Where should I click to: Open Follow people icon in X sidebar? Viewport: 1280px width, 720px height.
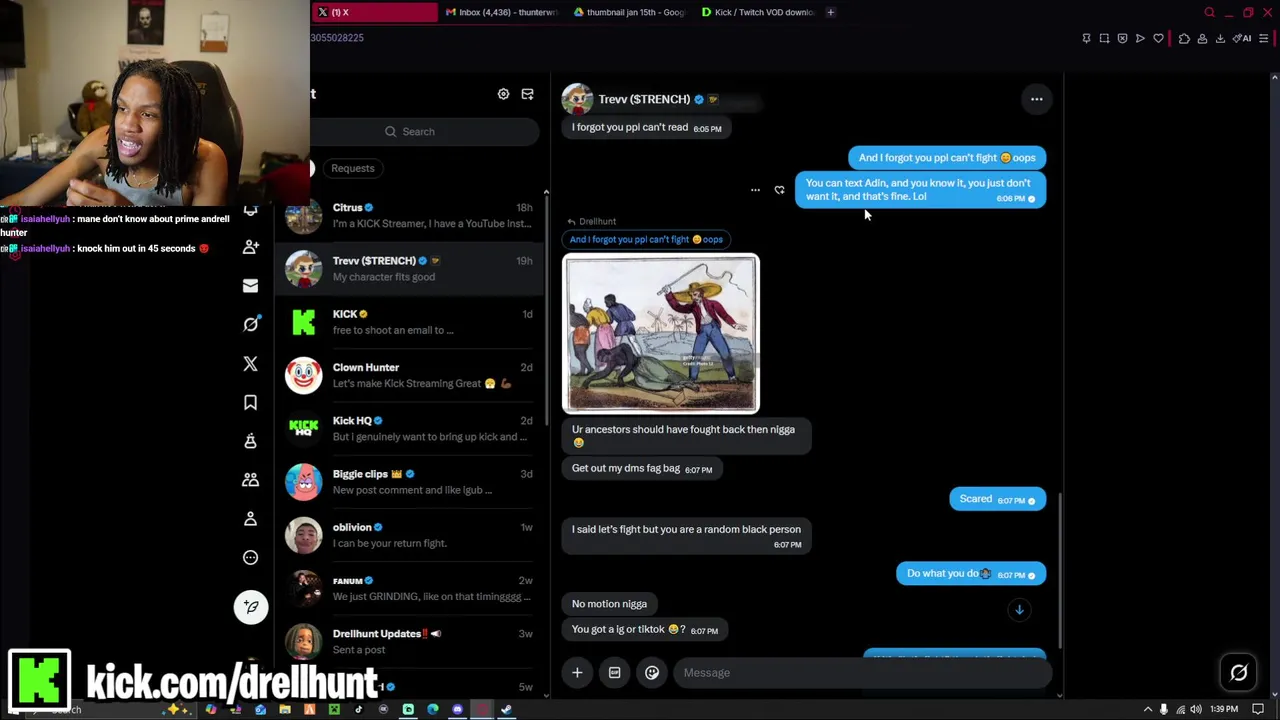point(250,247)
